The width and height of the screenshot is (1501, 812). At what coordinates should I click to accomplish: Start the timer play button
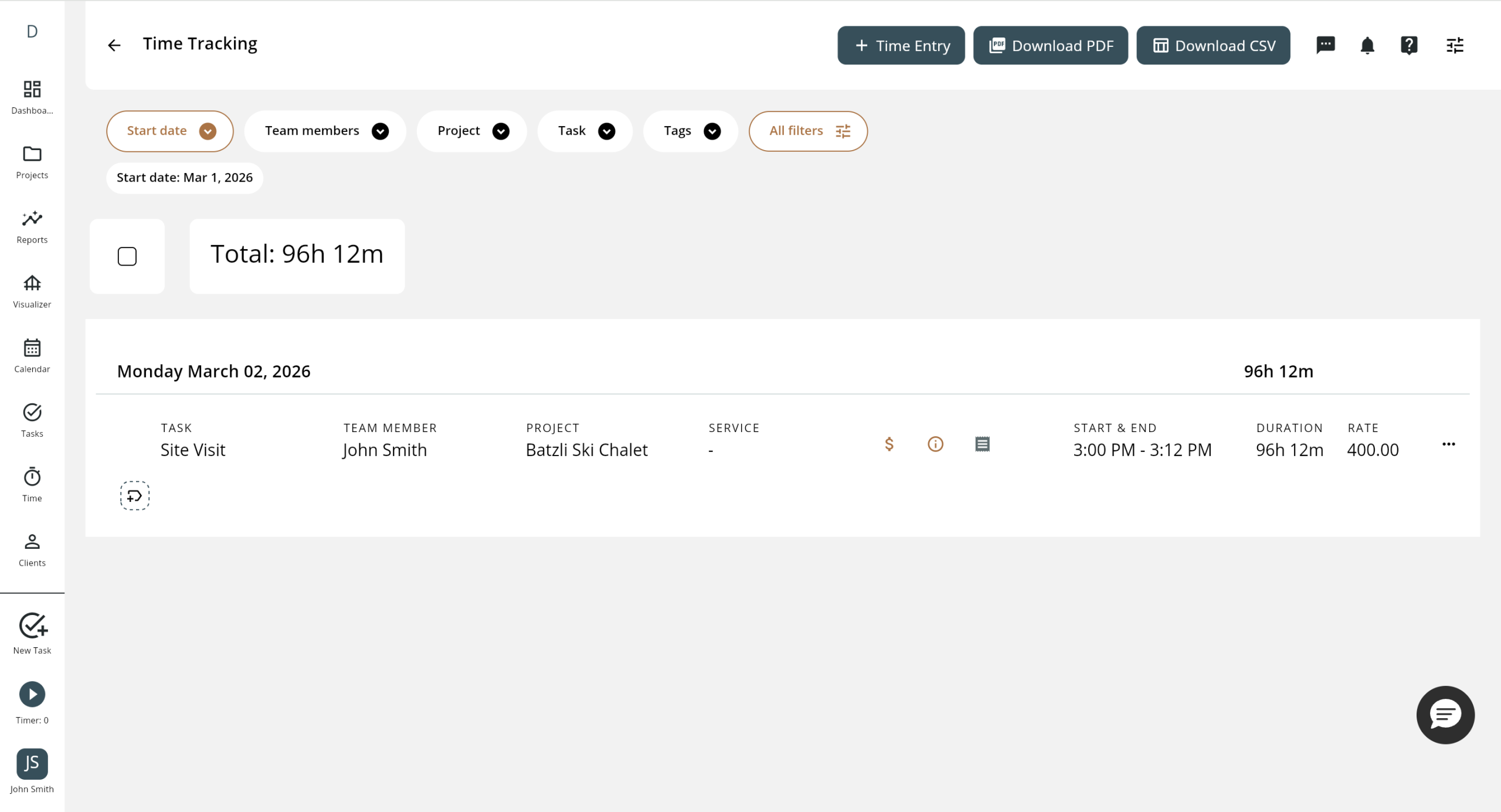[32, 694]
